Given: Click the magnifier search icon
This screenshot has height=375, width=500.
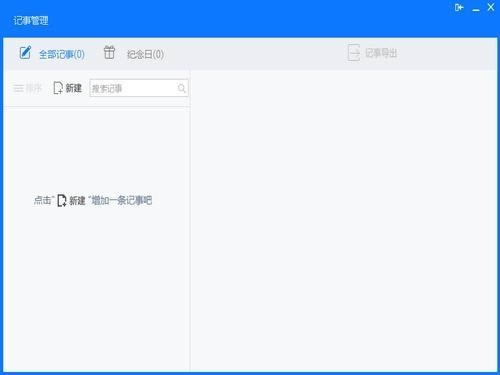Looking at the screenshot, I should pos(181,88).
